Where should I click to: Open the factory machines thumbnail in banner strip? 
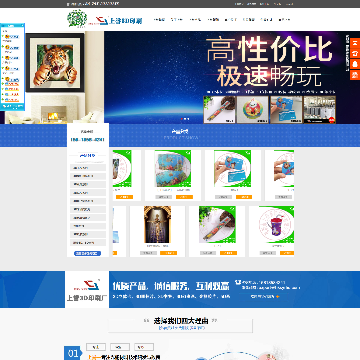[319, 110]
